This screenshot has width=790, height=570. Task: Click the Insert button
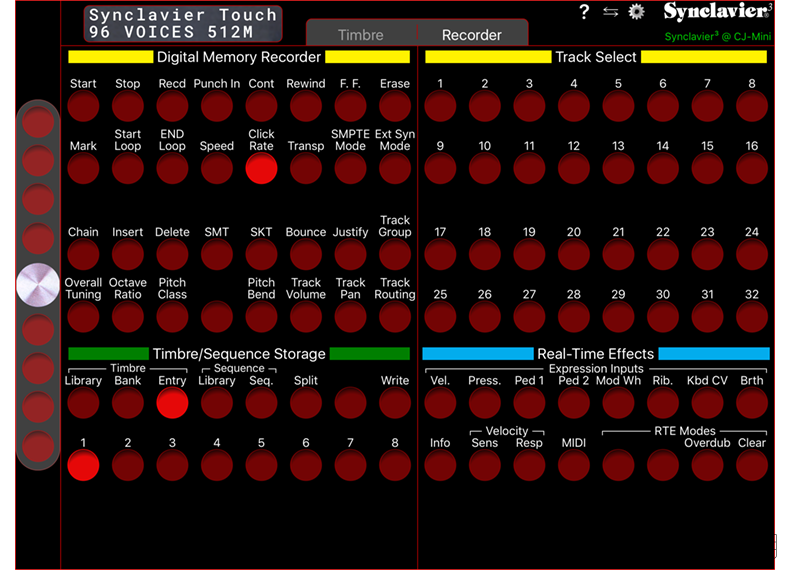[x=127, y=254]
